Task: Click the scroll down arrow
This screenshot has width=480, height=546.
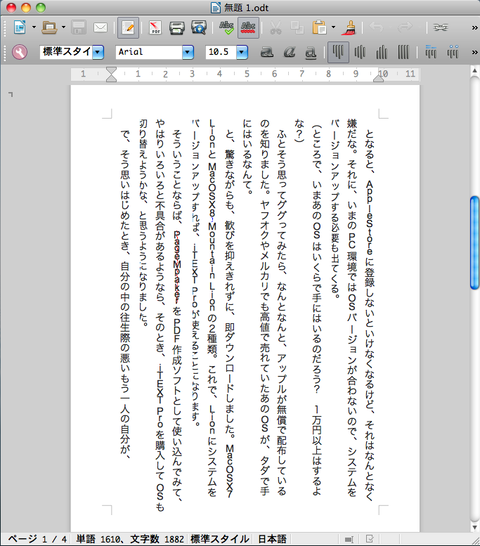Action: click(474, 527)
